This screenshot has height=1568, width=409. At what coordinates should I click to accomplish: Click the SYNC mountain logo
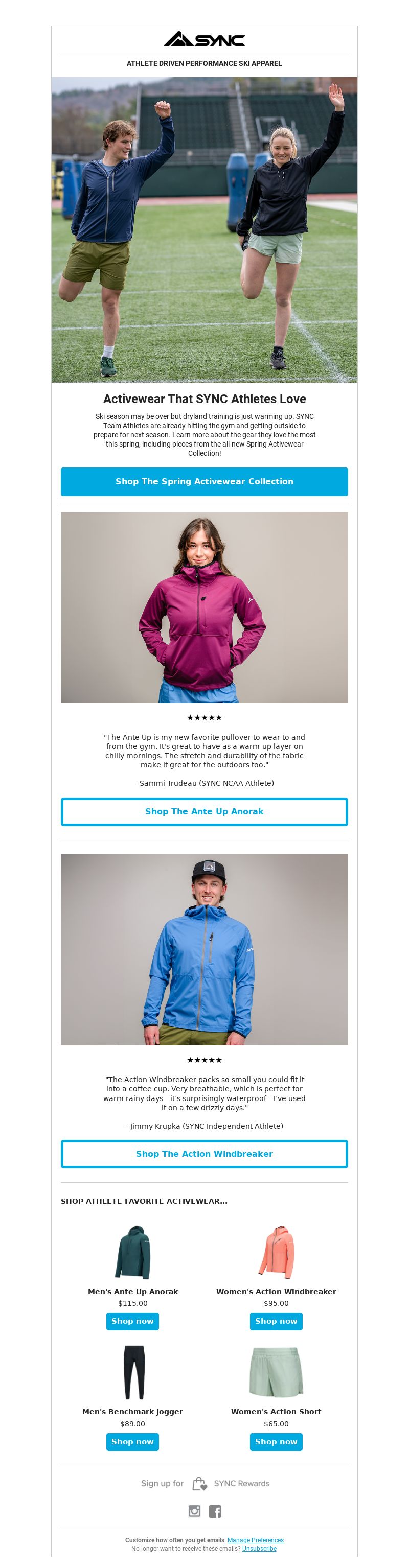click(204, 39)
